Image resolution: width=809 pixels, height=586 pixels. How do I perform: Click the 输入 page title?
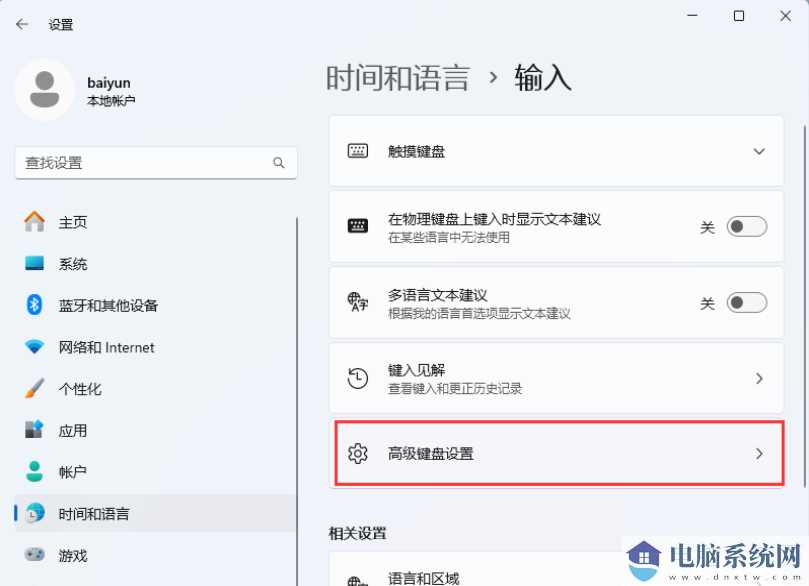(x=543, y=78)
